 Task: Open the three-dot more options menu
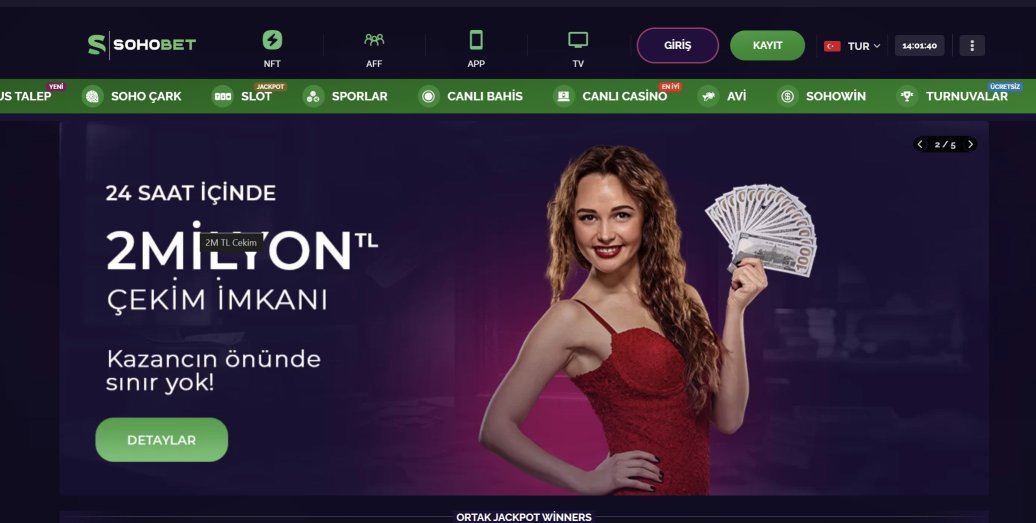point(972,46)
